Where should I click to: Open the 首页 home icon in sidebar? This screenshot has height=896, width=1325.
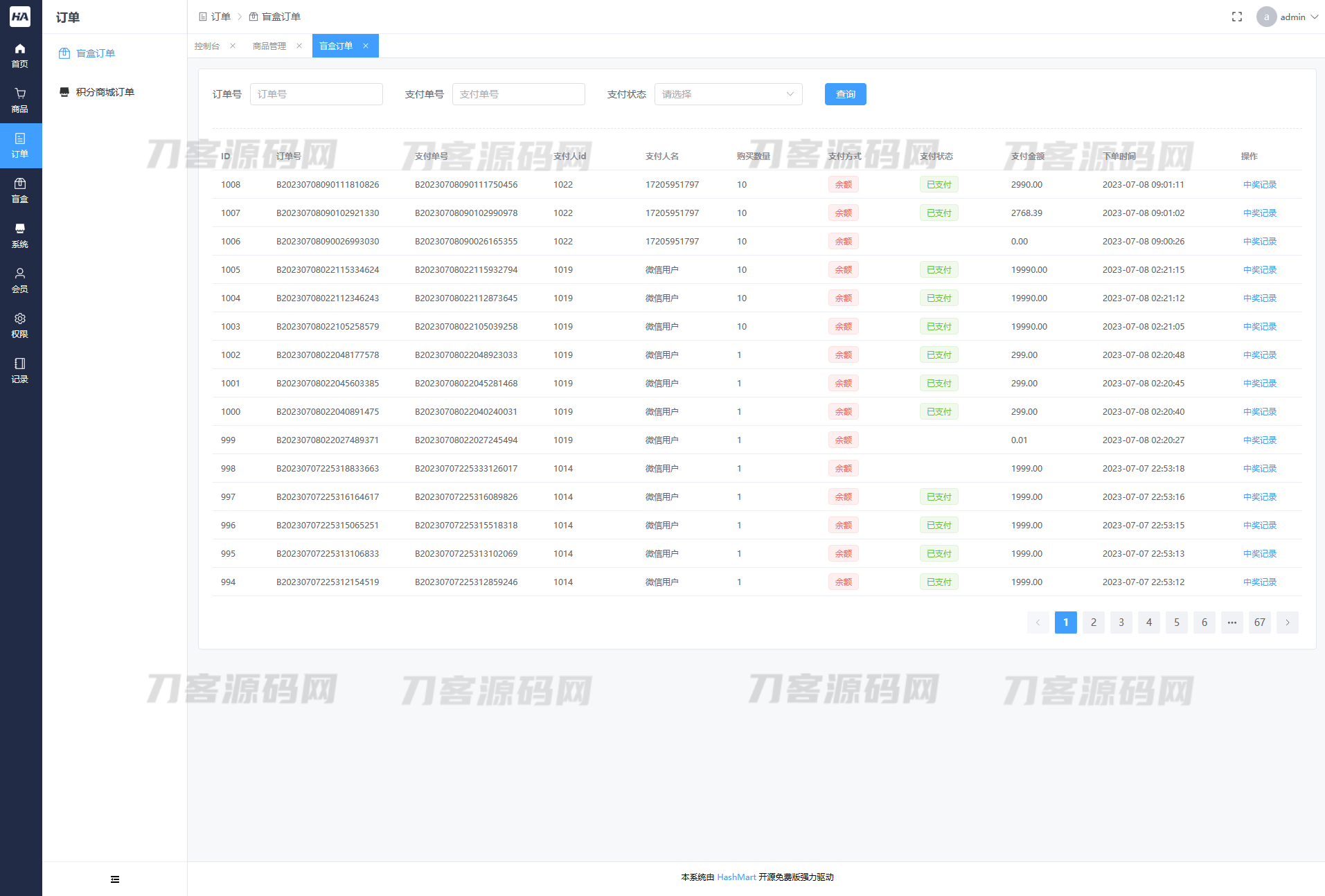[20, 55]
